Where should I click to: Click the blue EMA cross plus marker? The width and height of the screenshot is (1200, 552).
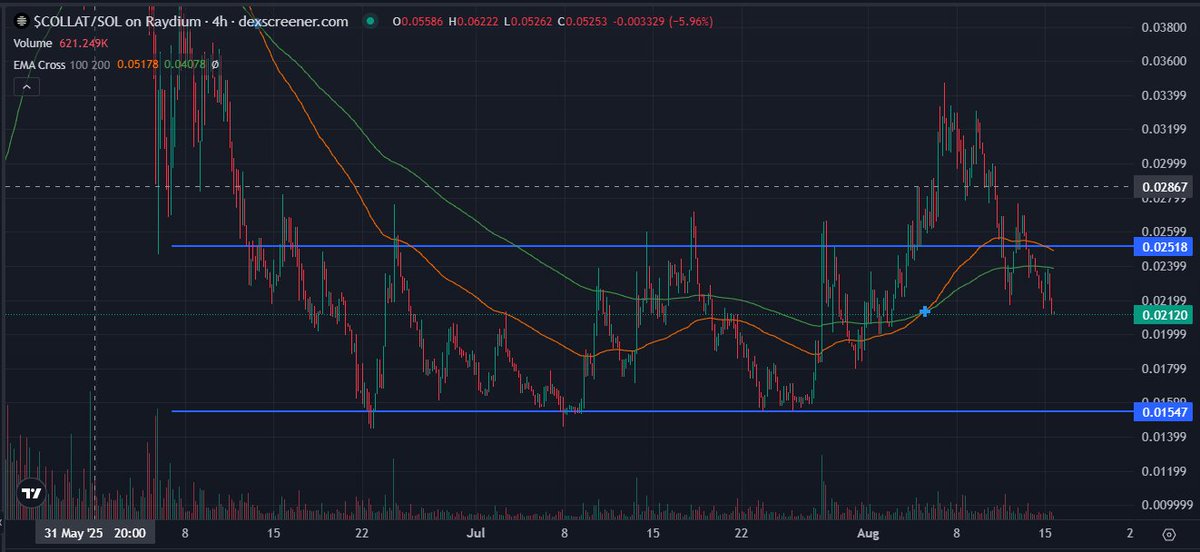pos(925,312)
